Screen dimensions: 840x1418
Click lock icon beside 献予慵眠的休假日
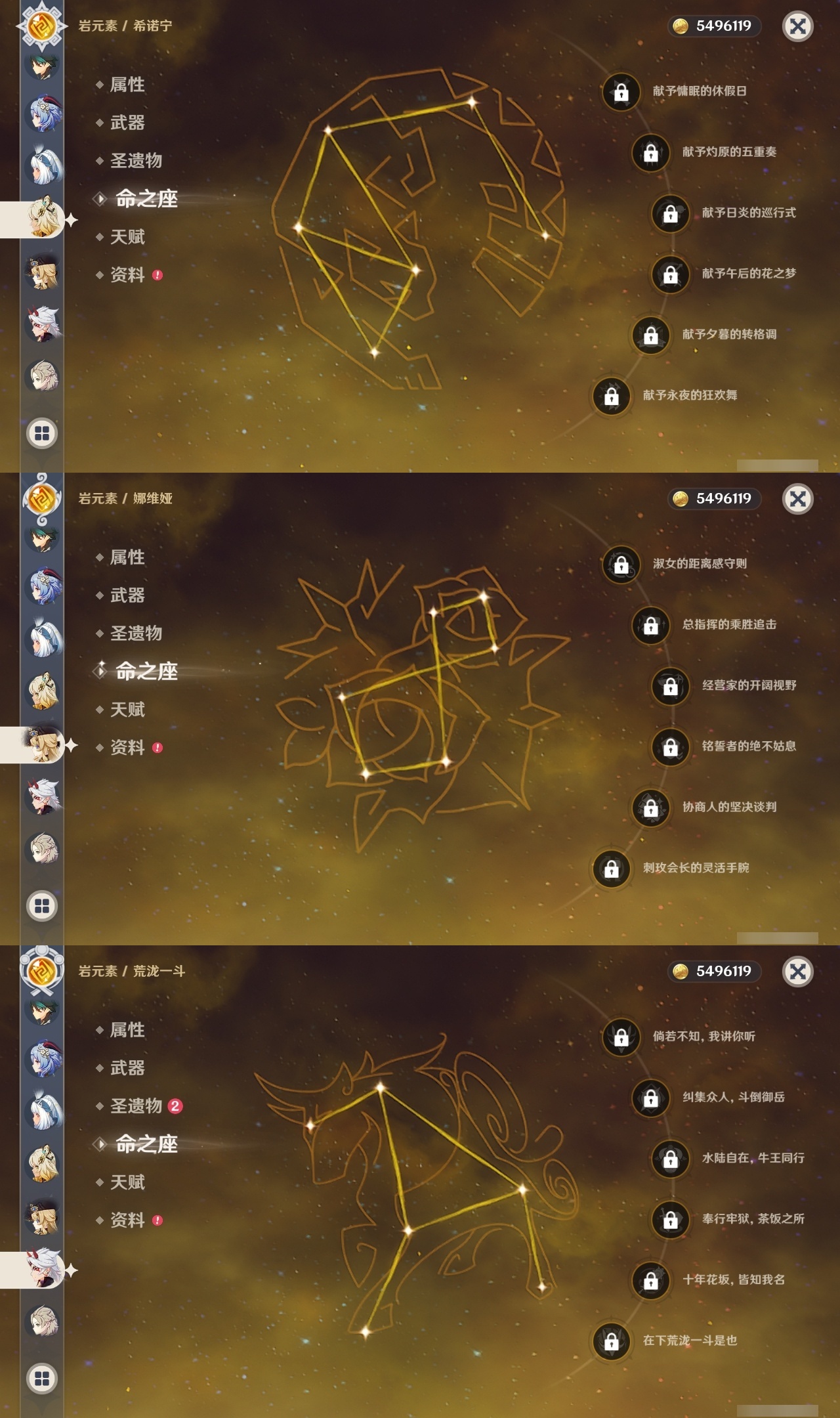[x=621, y=92]
